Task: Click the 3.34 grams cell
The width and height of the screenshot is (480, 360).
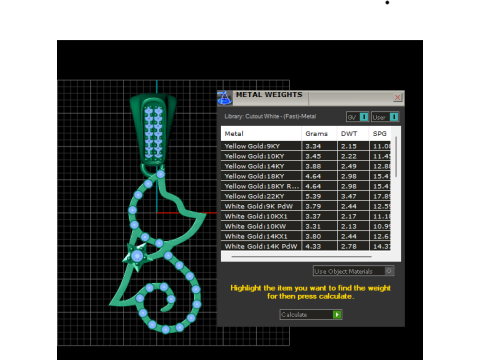Action: [319, 146]
